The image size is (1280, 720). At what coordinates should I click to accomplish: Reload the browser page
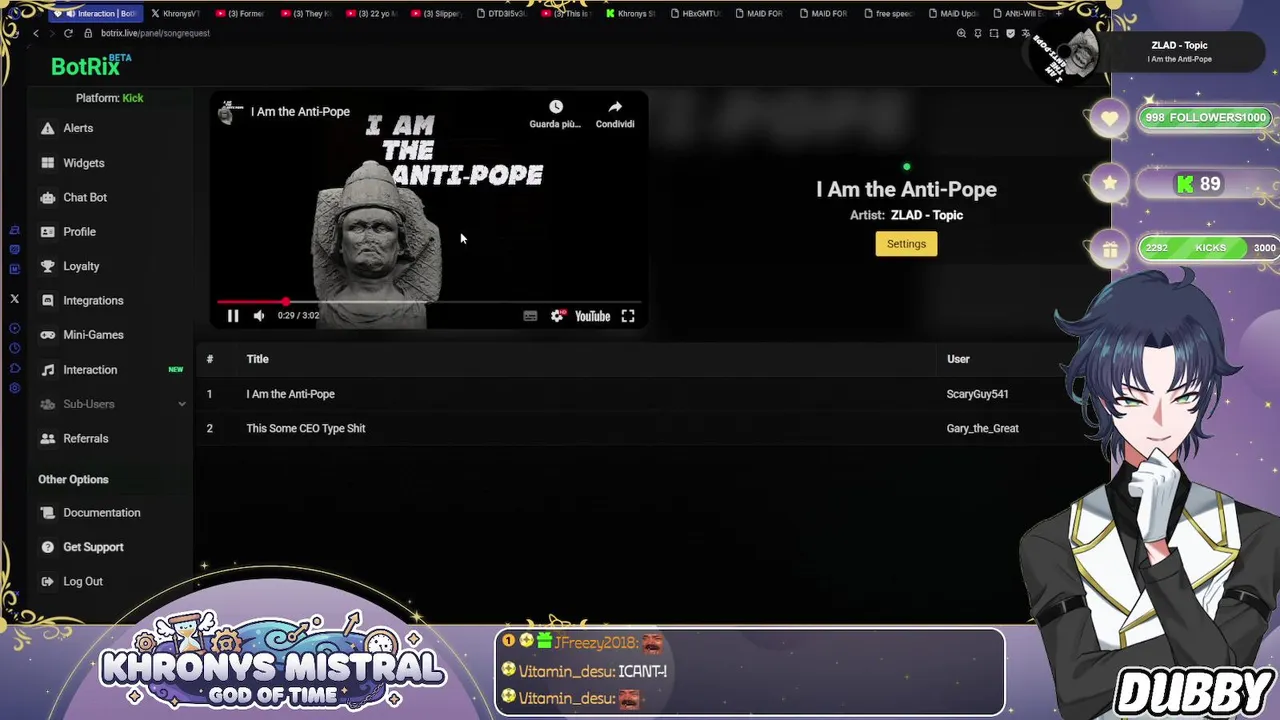68,33
